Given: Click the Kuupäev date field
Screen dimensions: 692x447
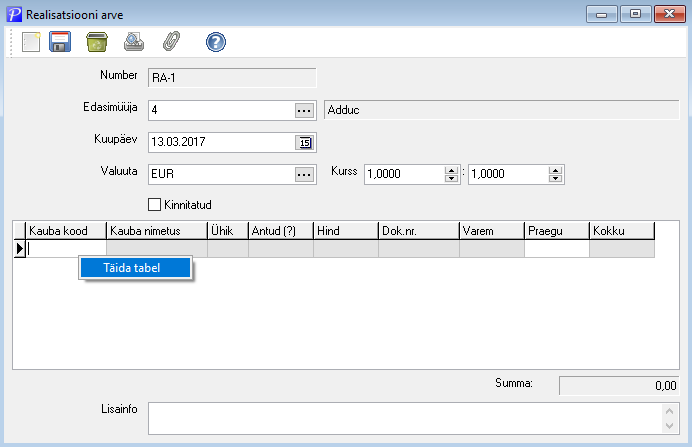Looking at the screenshot, I should [222, 142].
